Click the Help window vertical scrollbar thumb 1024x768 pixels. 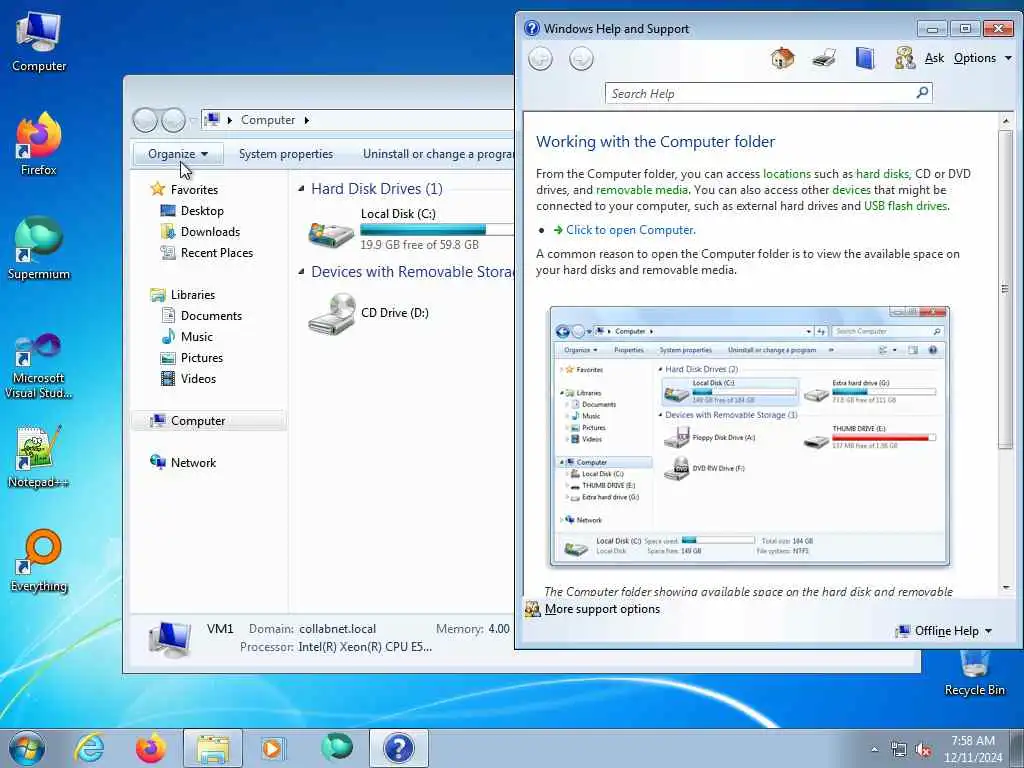click(1005, 289)
